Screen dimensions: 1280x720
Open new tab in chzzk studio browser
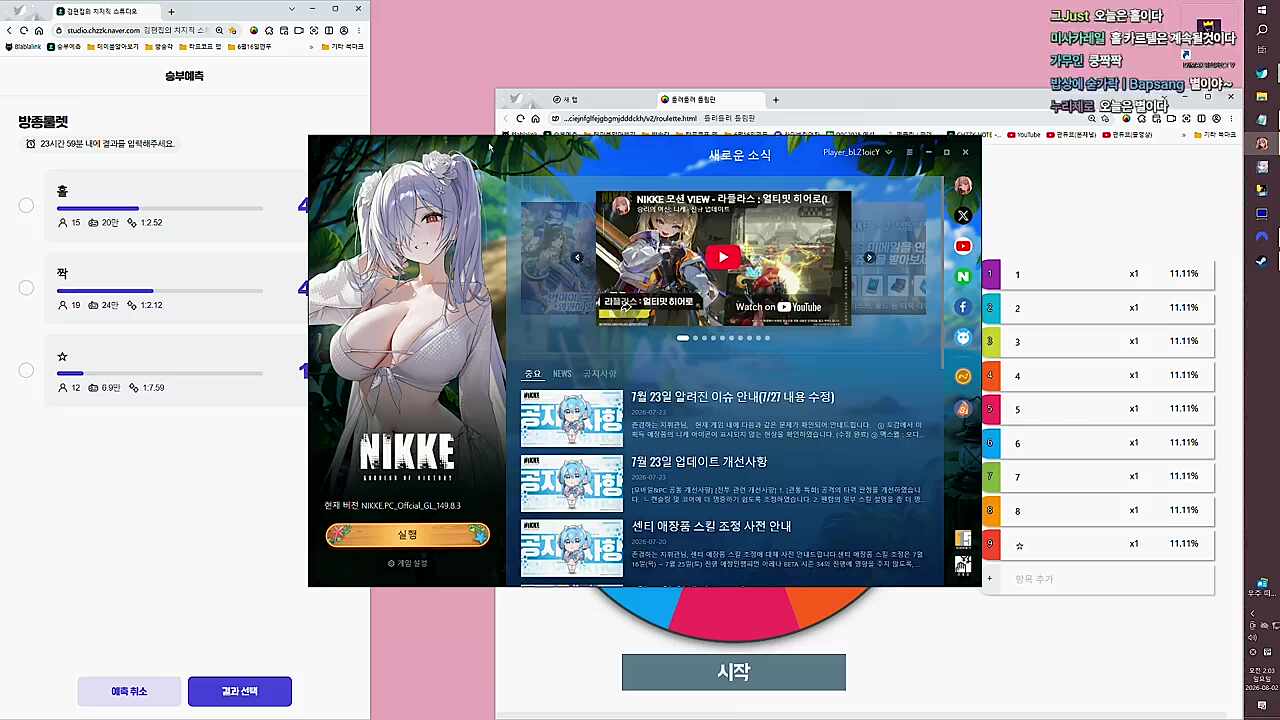[x=171, y=11]
